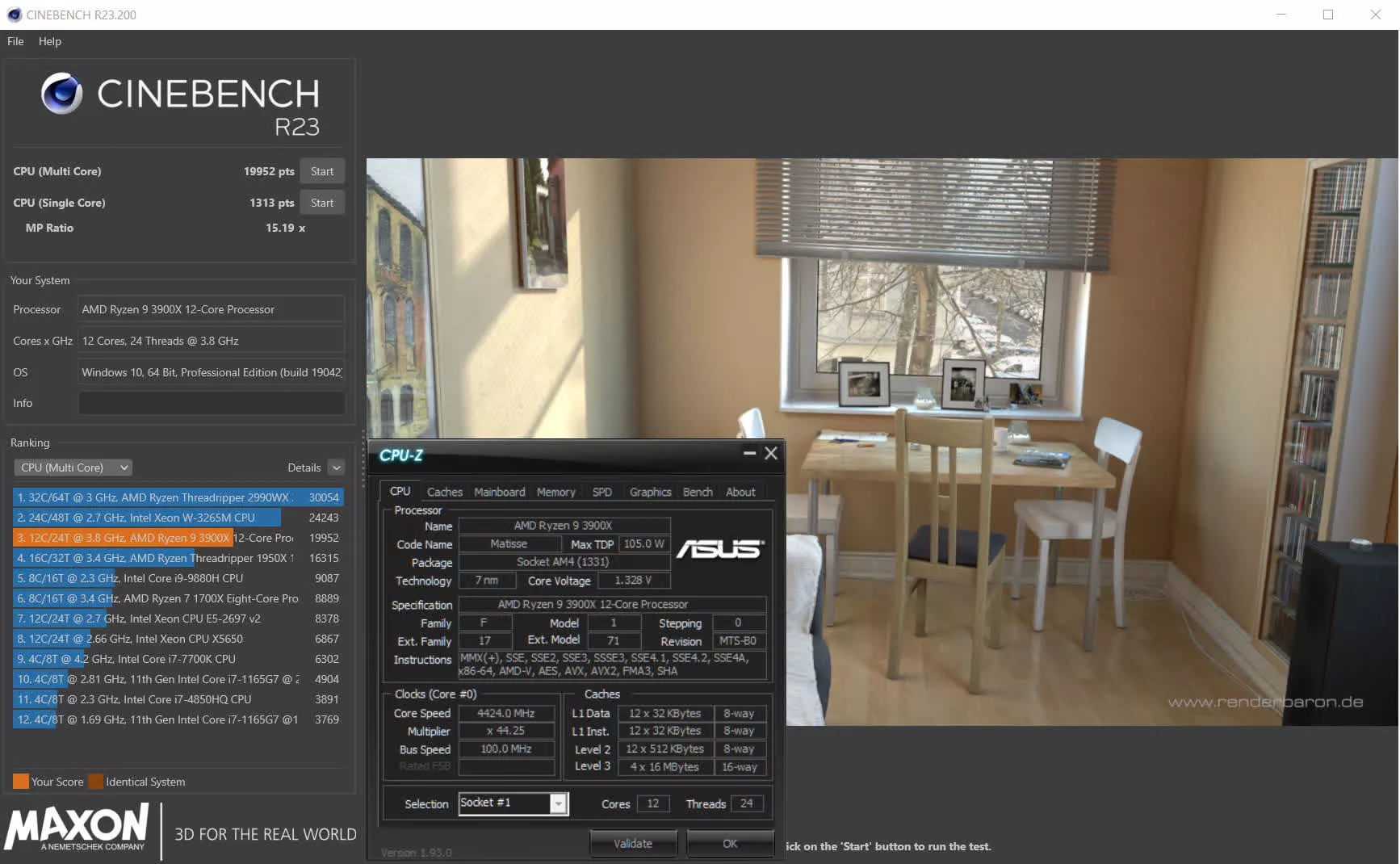Select ranking row i7-1165G7 at 2.81 GHz
The height and width of the screenshot is (864, 1400).
[x=178, y=679]
